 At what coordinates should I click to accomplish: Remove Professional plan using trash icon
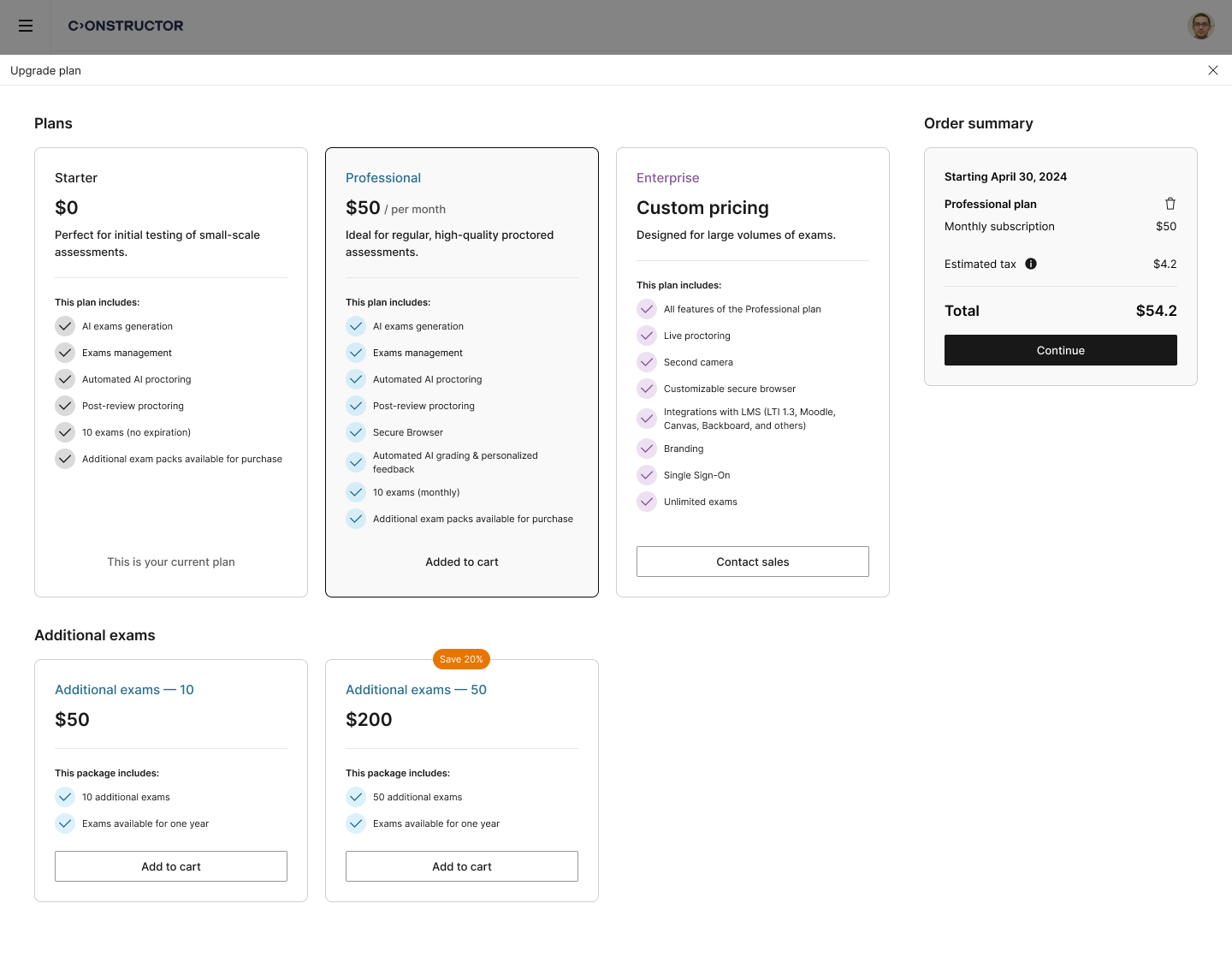tap(1170, 204)
